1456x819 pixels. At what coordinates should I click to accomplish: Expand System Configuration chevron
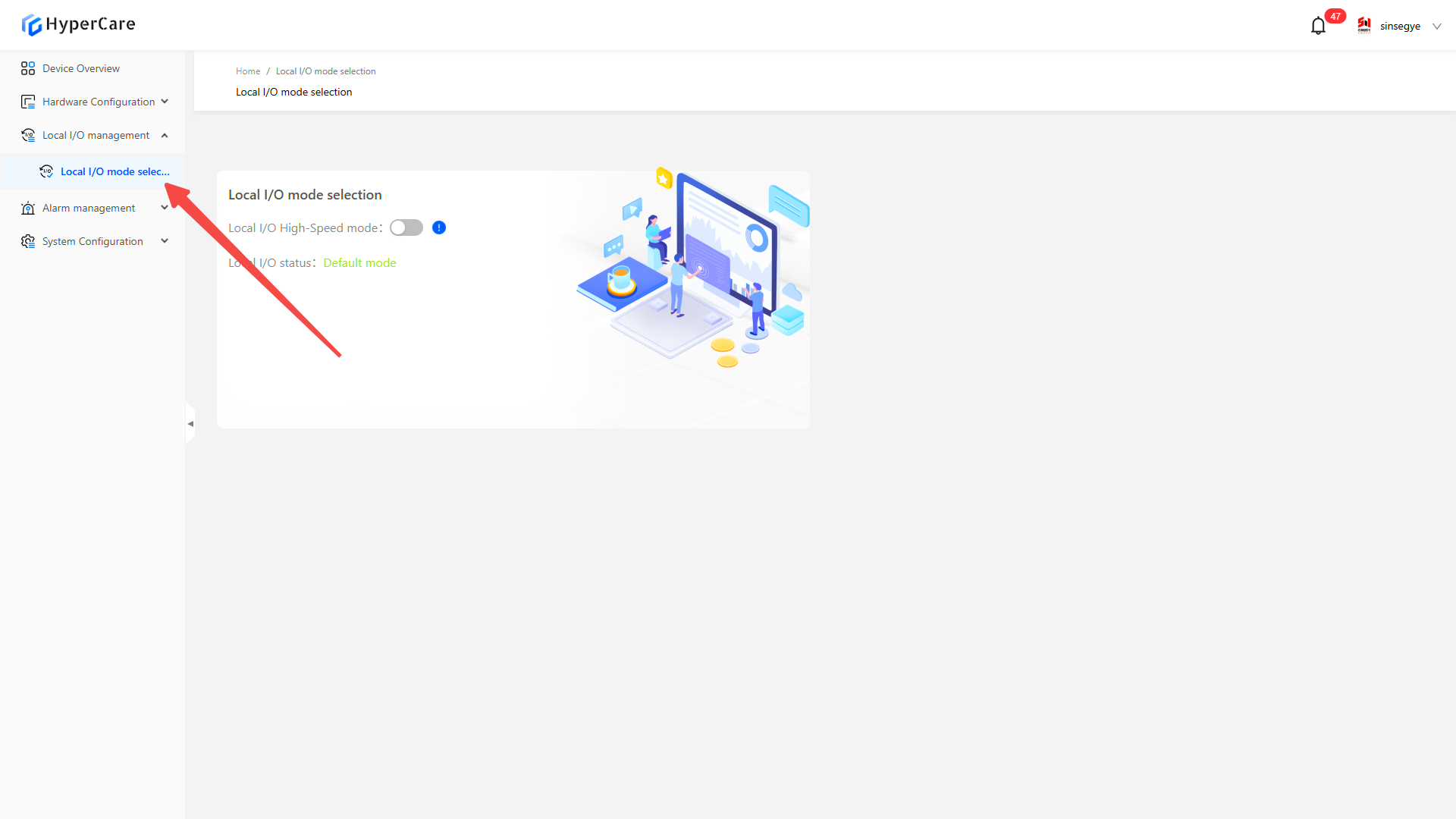[165, 241]
